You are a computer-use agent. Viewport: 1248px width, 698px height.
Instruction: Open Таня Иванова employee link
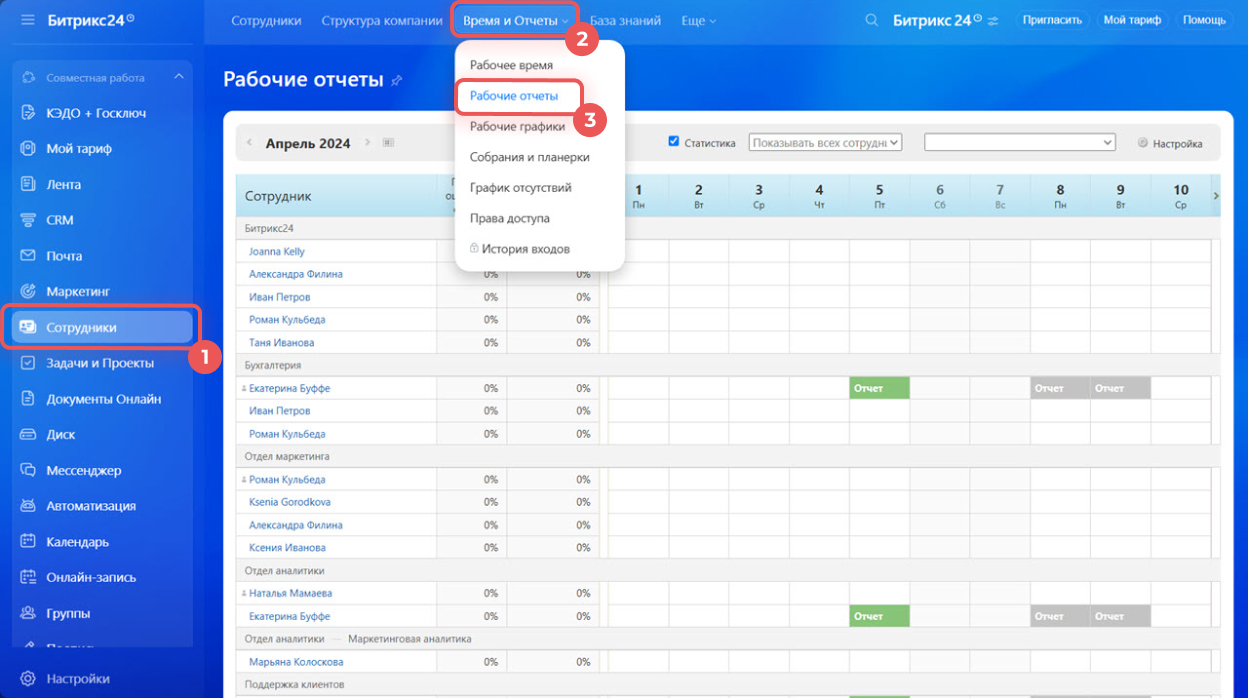coord(281,343)
